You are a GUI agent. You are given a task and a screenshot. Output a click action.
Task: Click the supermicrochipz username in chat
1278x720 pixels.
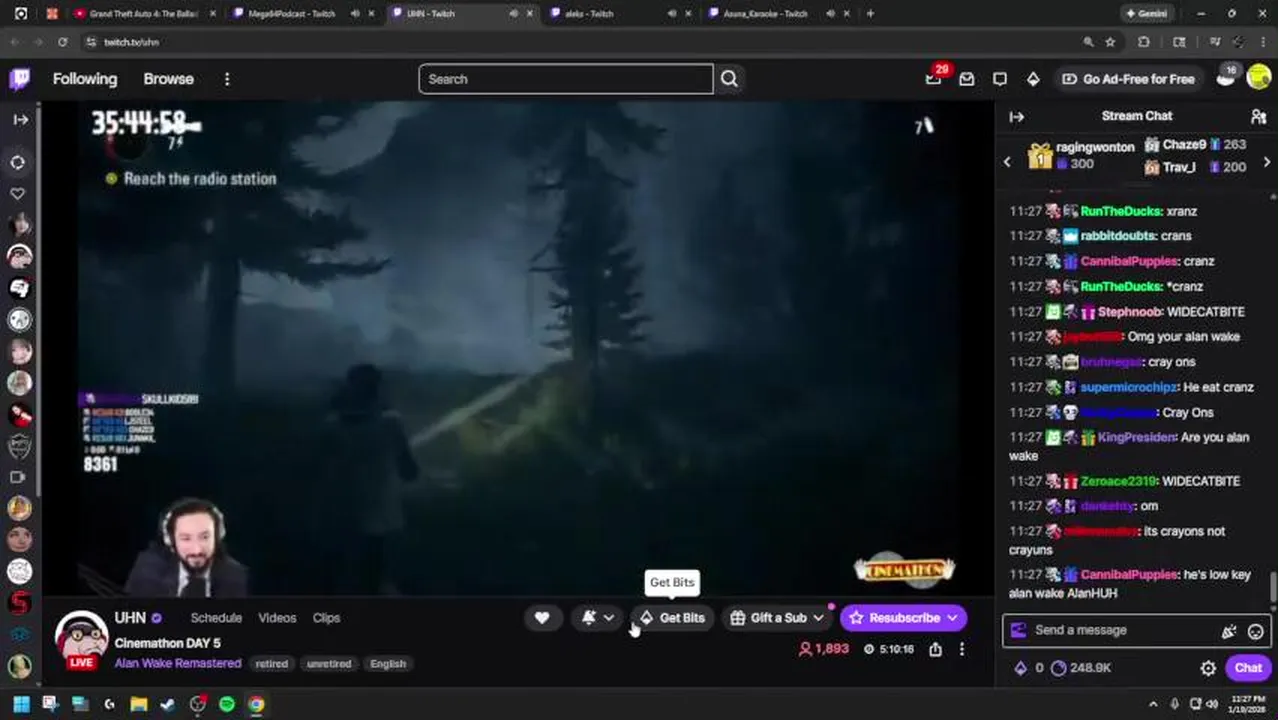(1128, 387)
